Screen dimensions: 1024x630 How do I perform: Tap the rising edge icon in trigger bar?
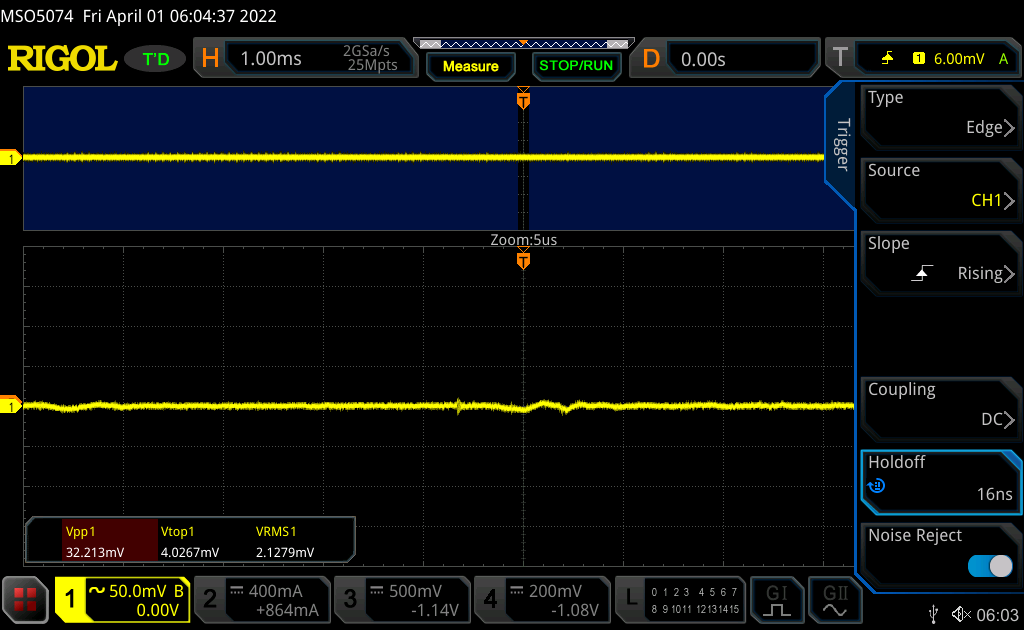click(887, 58)
